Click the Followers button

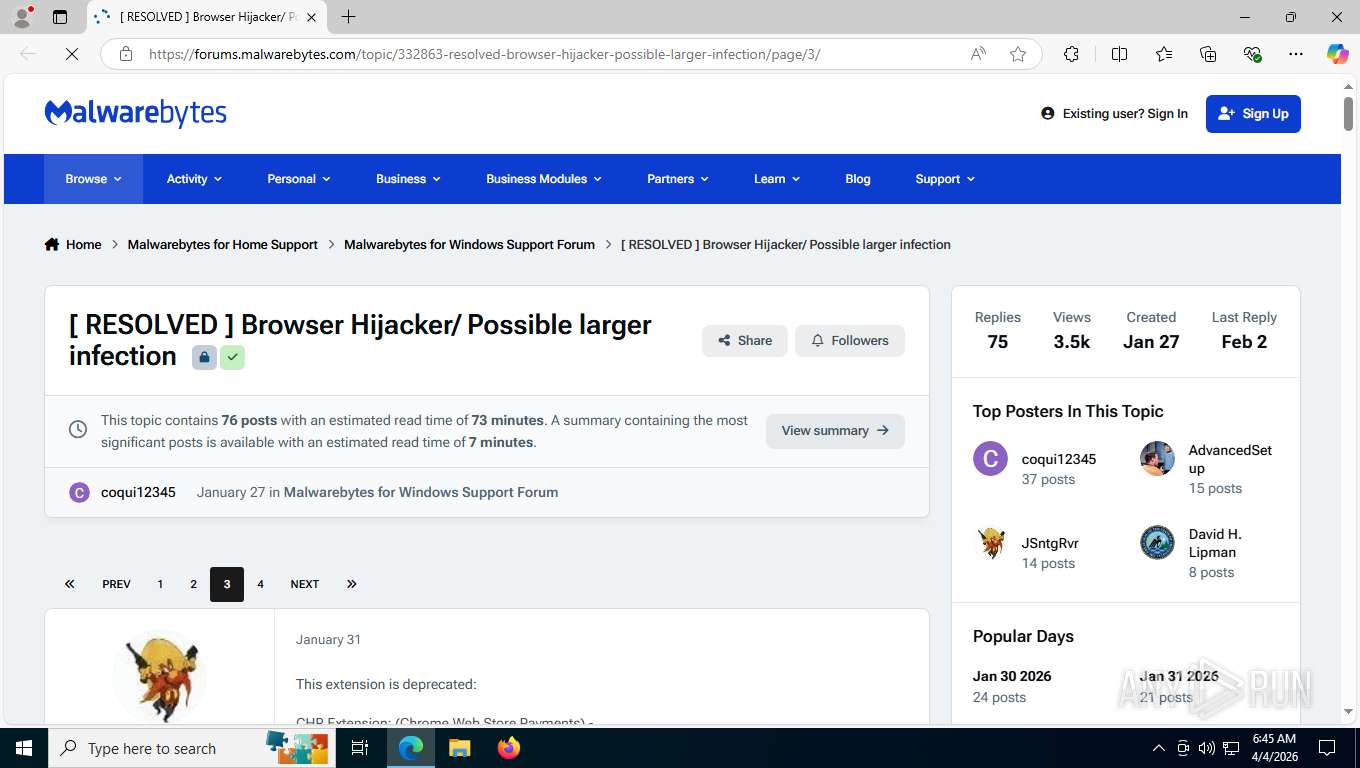(850, 341)
